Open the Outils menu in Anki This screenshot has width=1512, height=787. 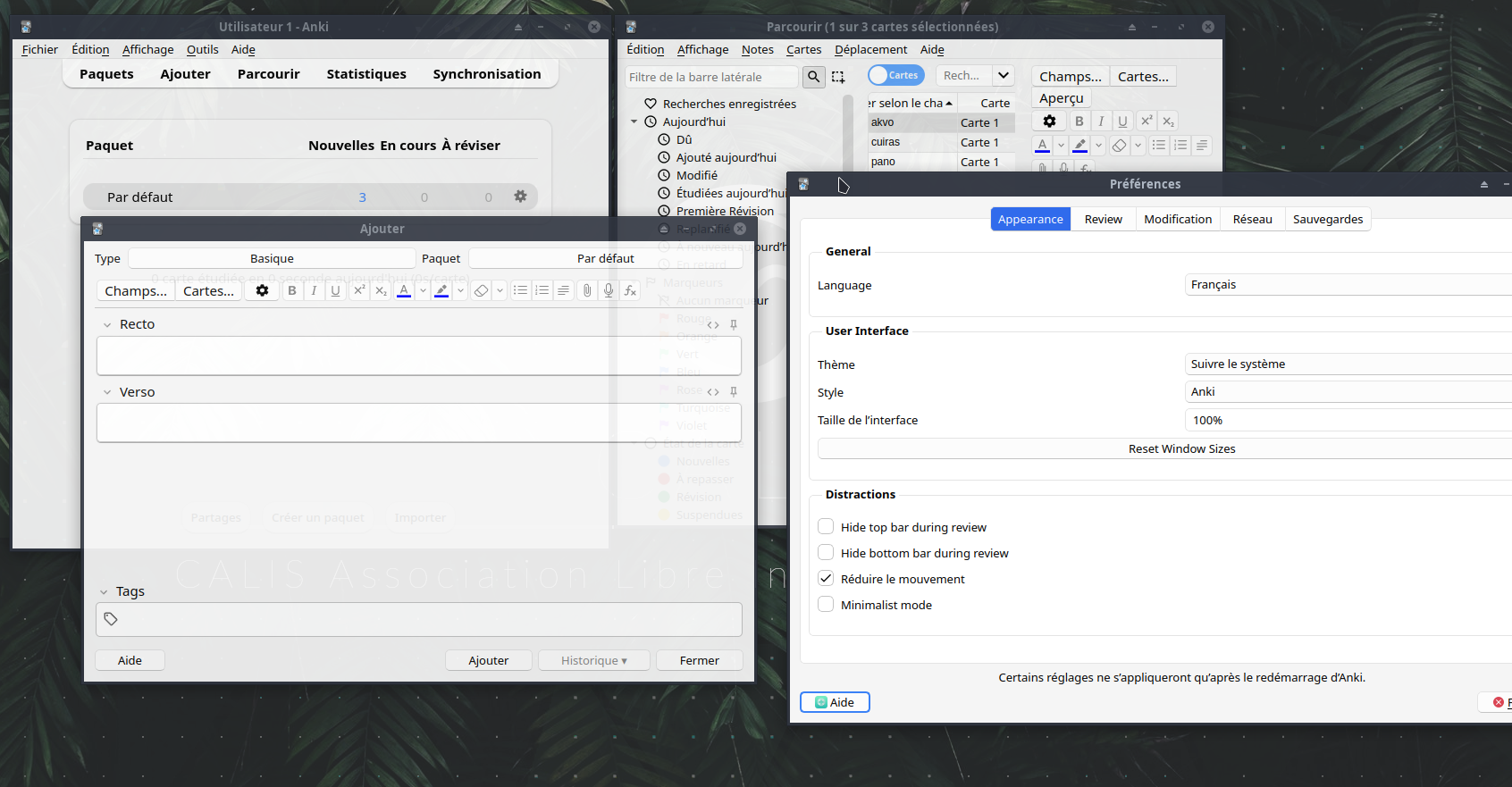[x=202, y=50]
